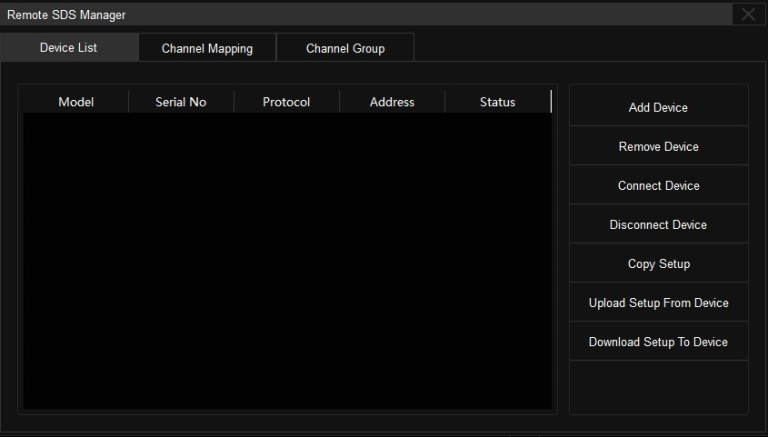Close the Remote SDS Manager window
The height and width of the screenshot is (437, 768).
point(749,14)
